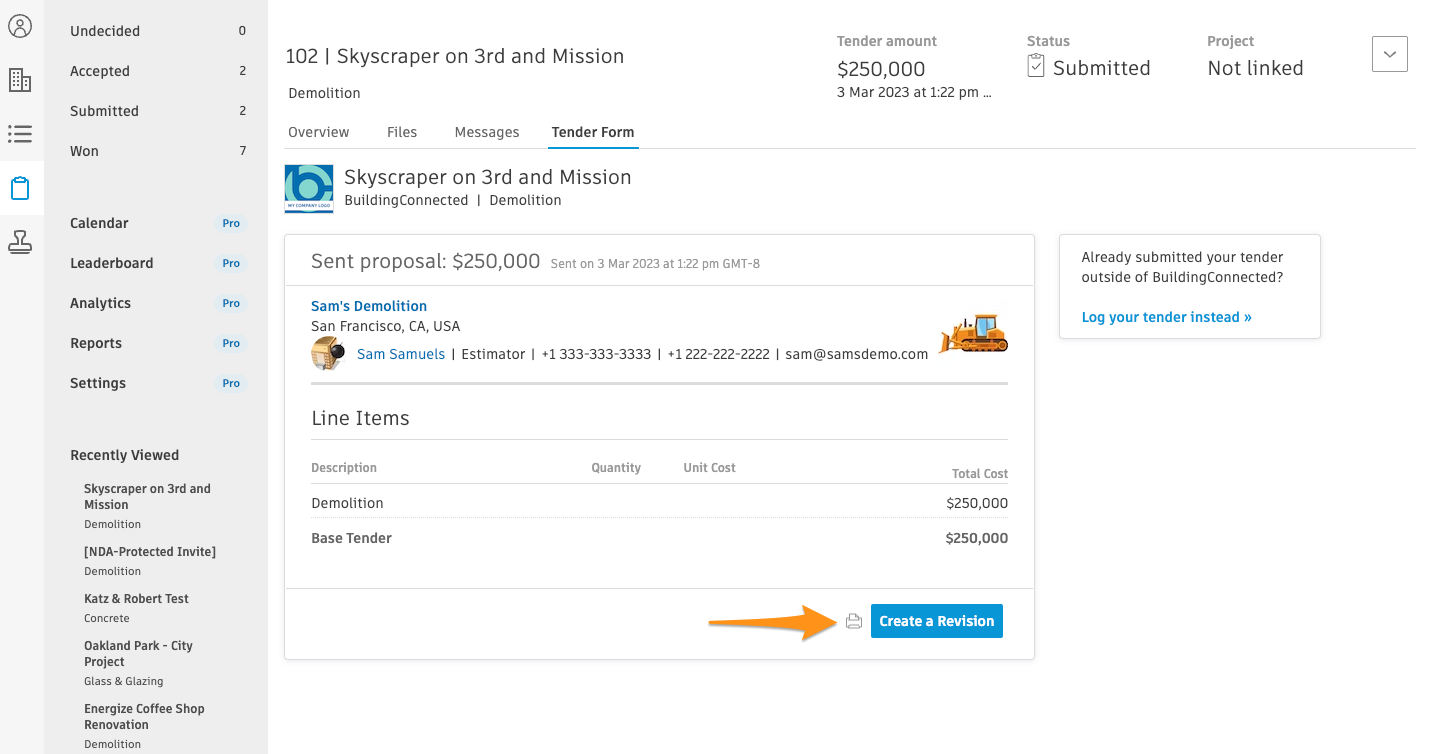This screenshot has height=754, width=1430.
Task: Click the 102 | Skyscraper on 3rd and Mission title
Action: pos(454,56)
